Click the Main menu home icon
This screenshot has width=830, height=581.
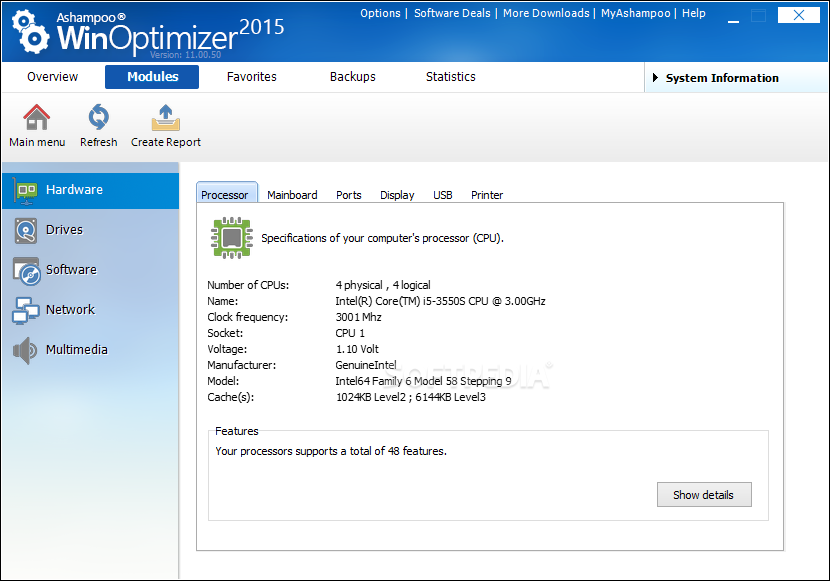[x=37, y=117]
